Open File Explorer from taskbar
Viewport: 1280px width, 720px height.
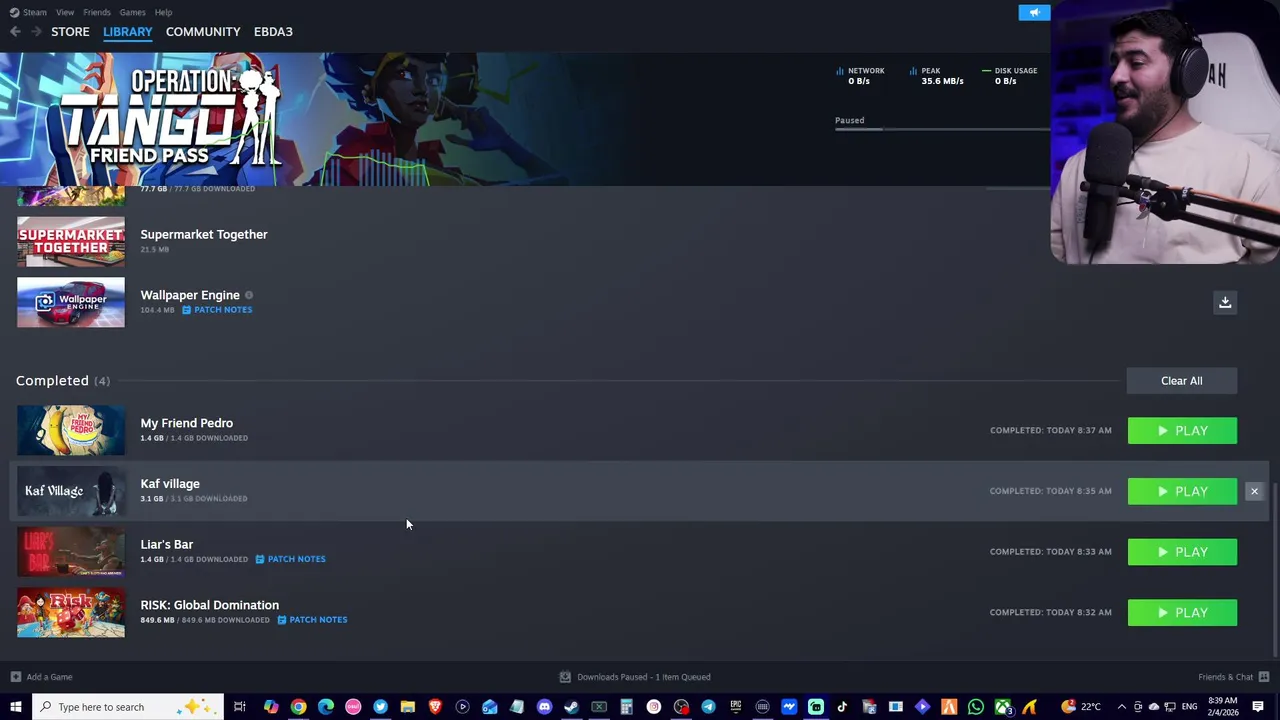407,707
